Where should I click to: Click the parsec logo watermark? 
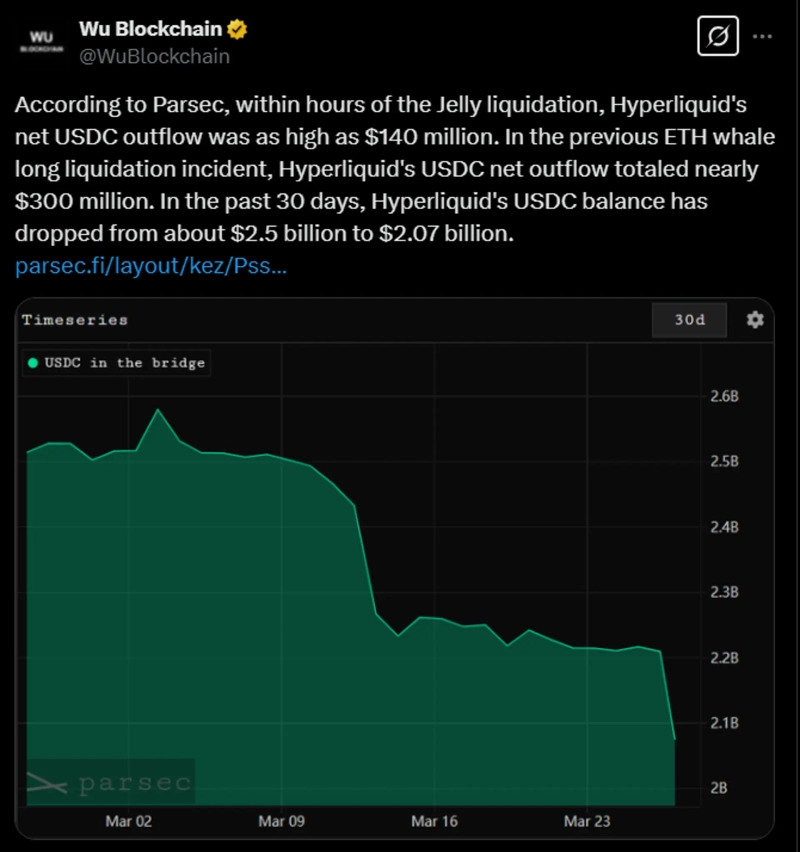[x=109, y=783]
